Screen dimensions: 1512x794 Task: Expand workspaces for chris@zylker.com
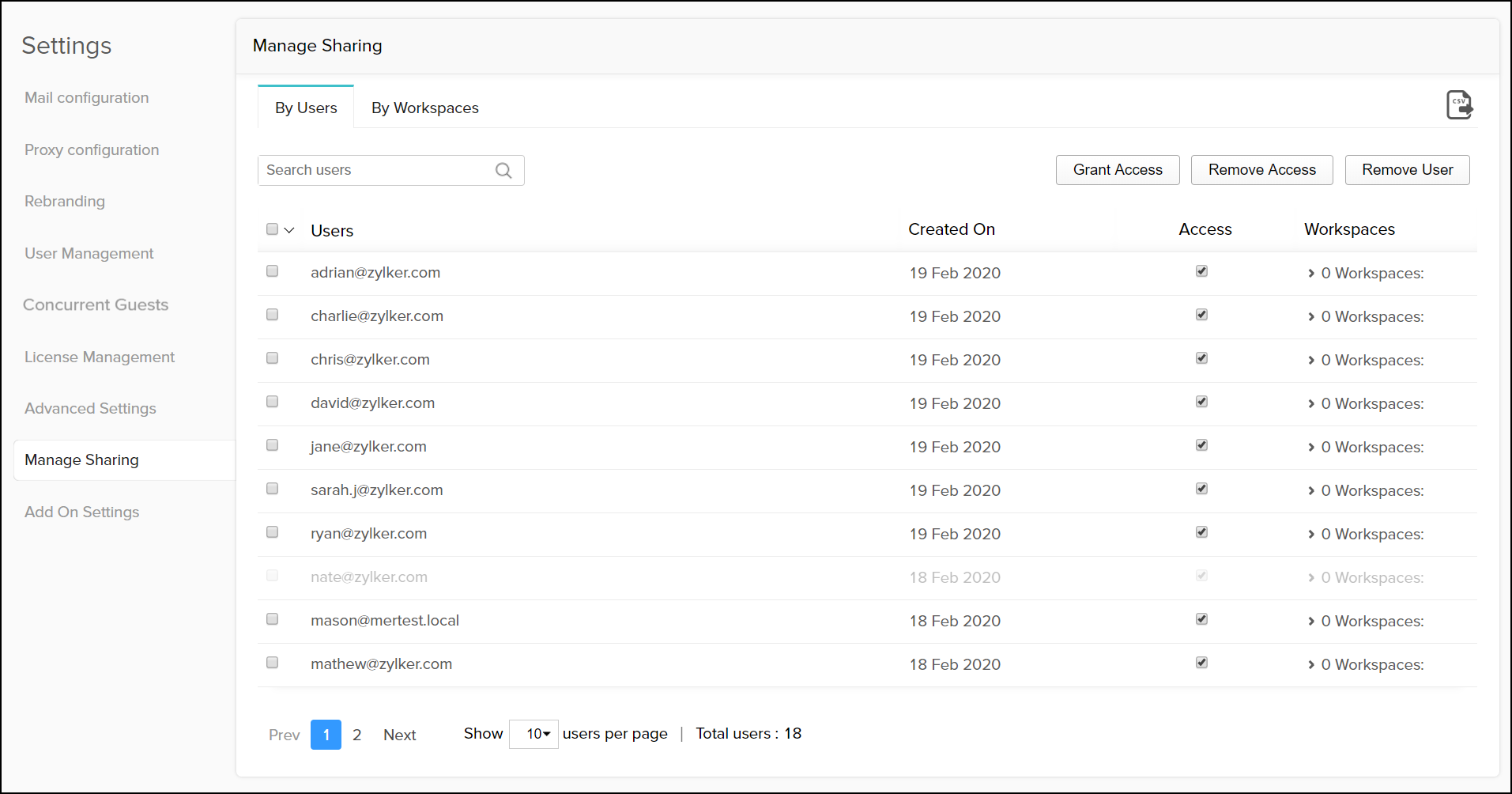pos(1311,360)
